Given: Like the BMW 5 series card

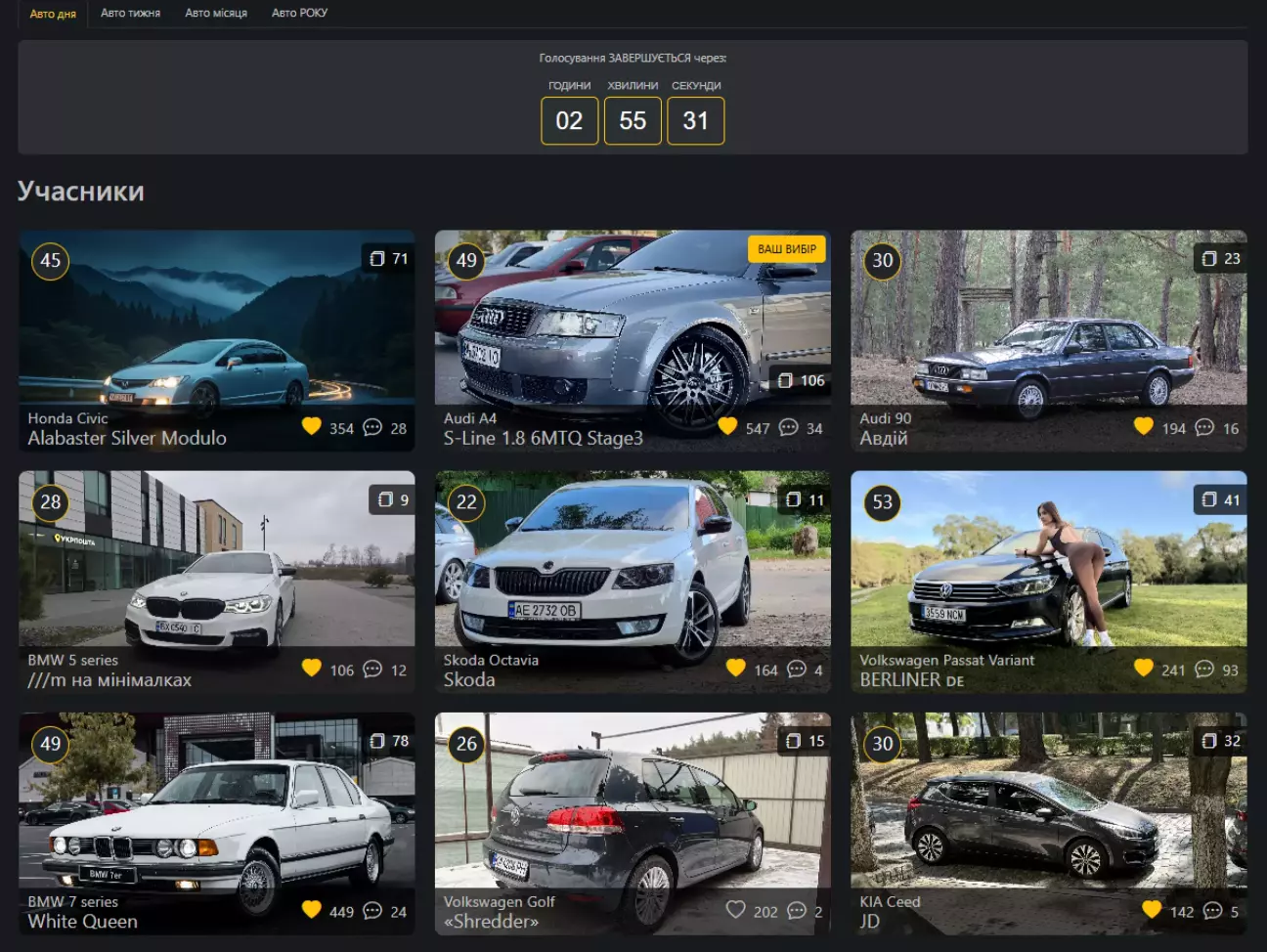Looking at the screenshot, I should coord(312,669).
